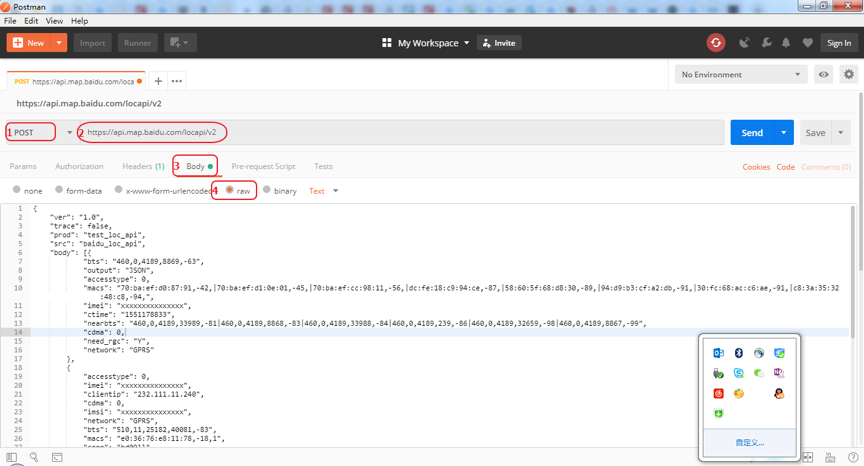Expand the My Workspace dropdown
Image resolution: width=864 pixels, height=466 pixels.
click(x=467, y=43)
